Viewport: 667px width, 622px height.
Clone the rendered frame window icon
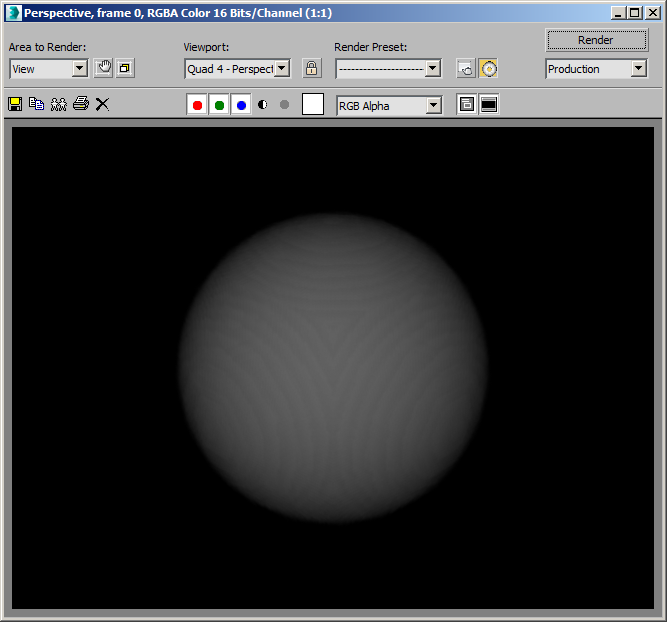(59, 104)
